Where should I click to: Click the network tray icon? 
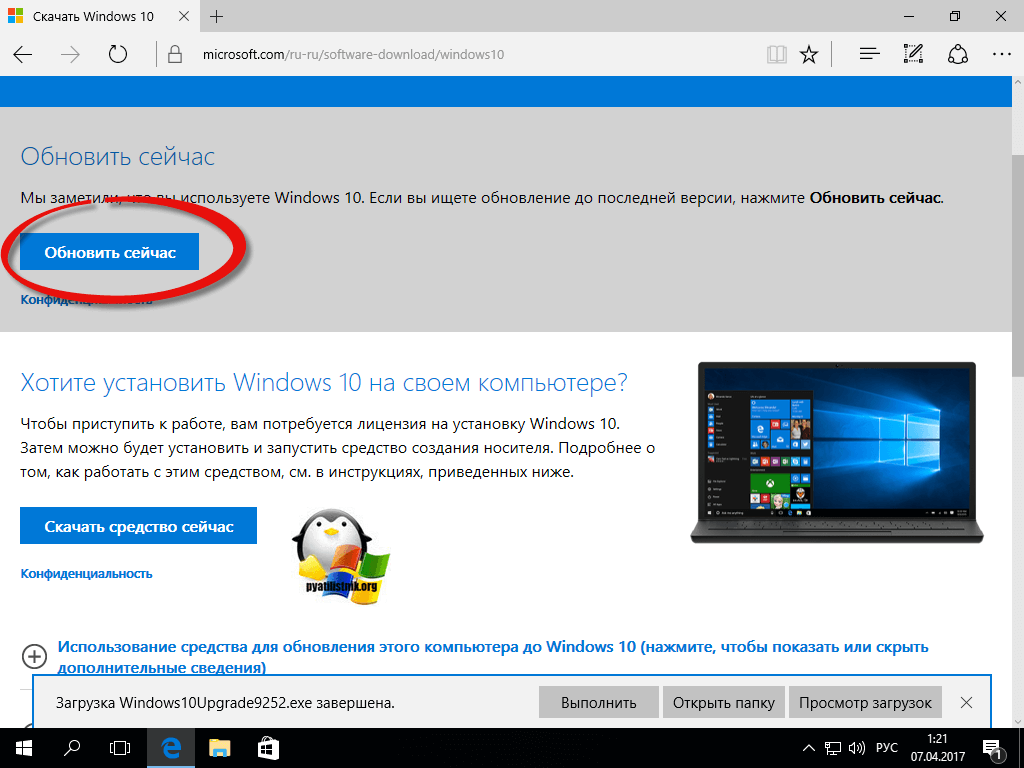click(833, 748)
